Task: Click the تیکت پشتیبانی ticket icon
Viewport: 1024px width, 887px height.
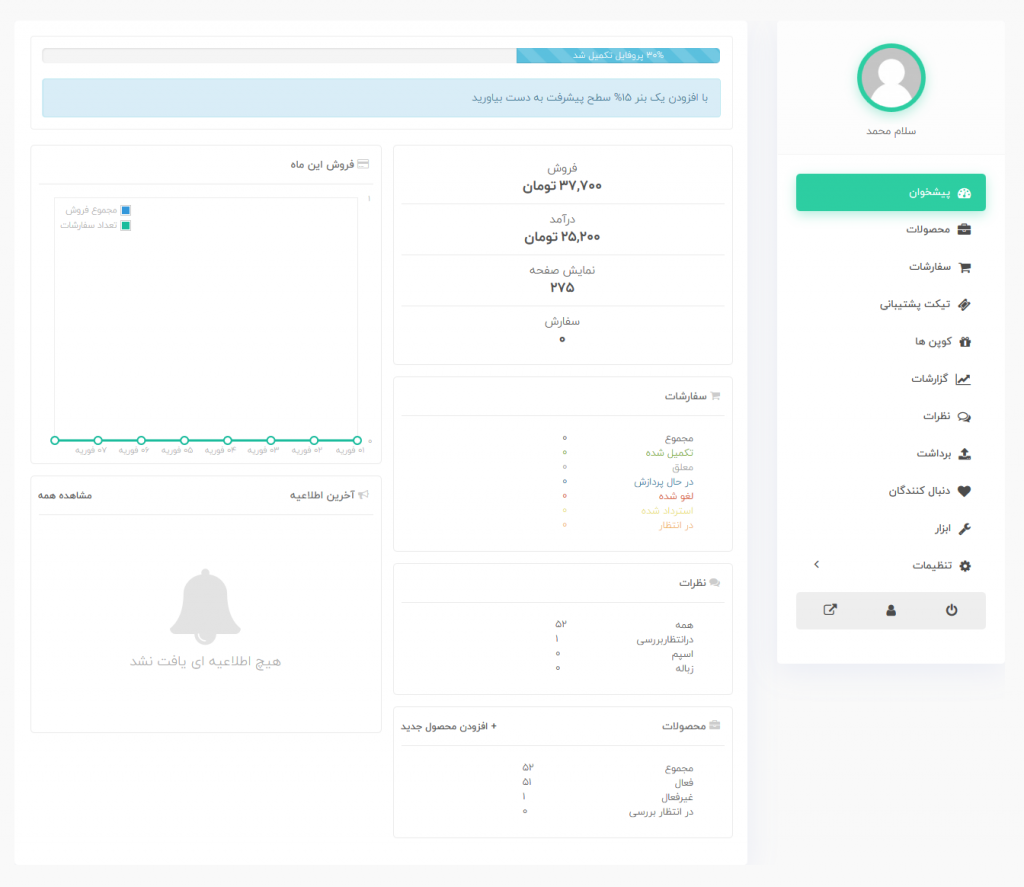Action: (x=964, y=304)
